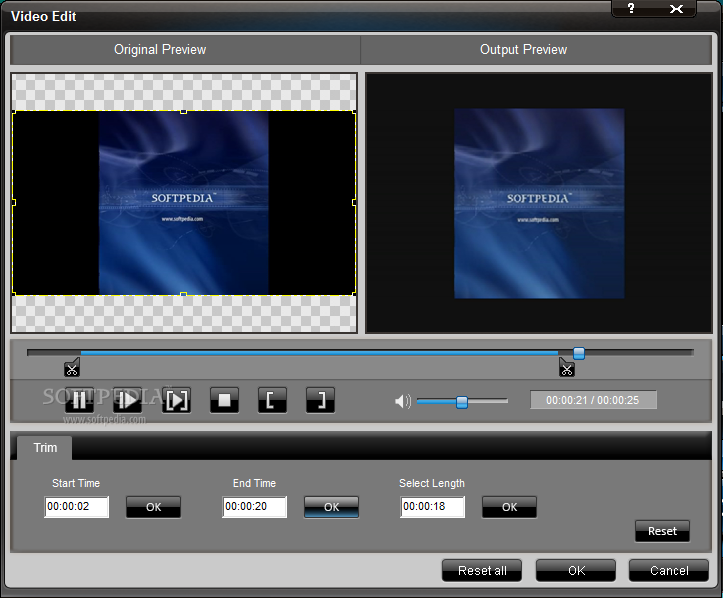Click the original preview video frame

point(184,203)
